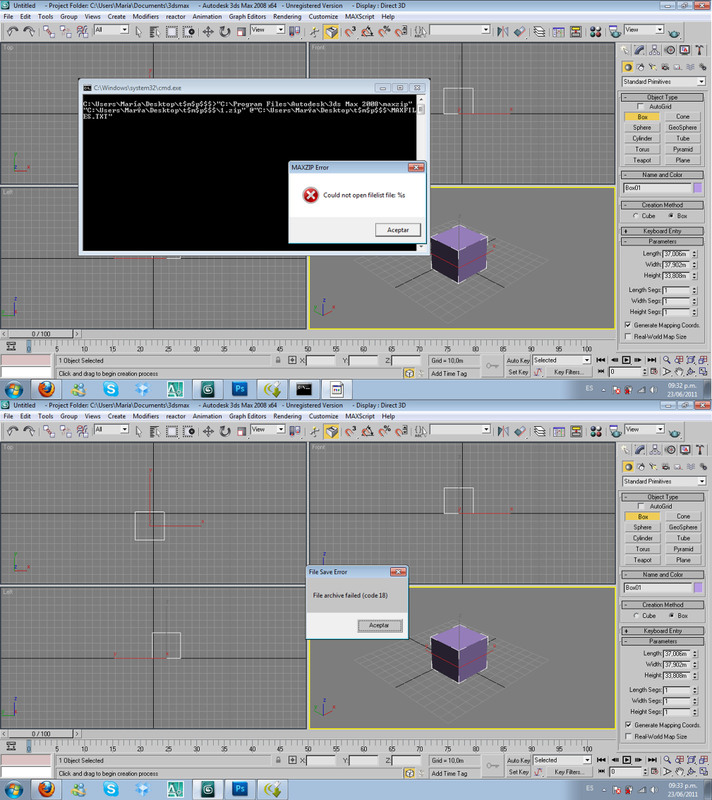Pick Select and Move tool in upper toolbar
712x800 pixels.
[208, 32]
